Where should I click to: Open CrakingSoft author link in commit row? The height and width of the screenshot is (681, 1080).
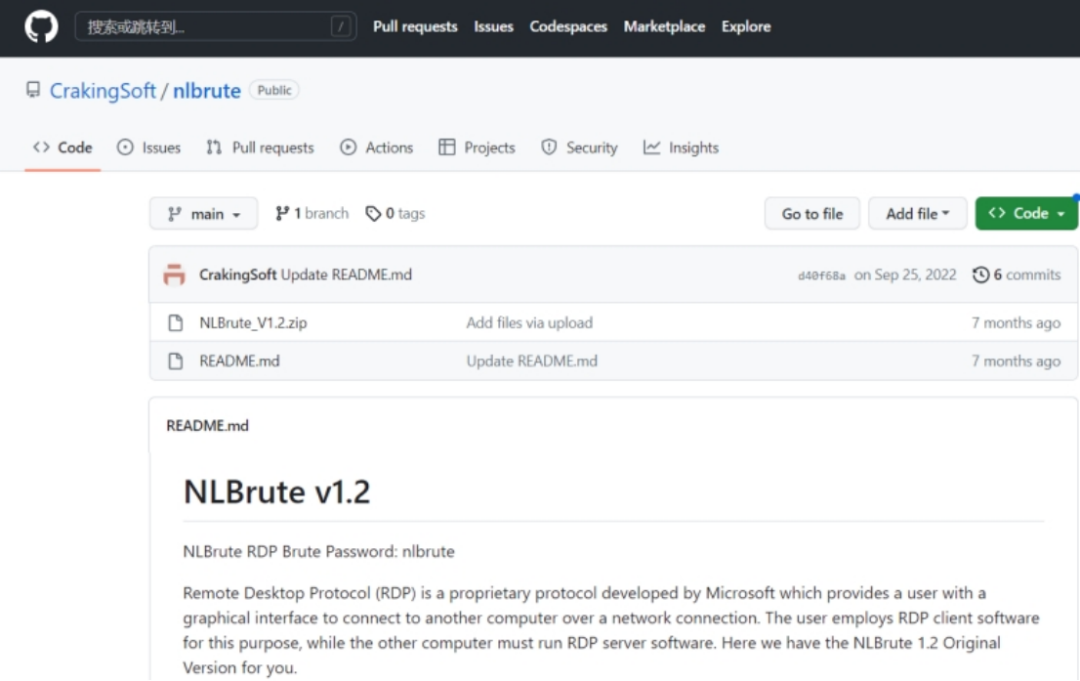pos(238,275)
